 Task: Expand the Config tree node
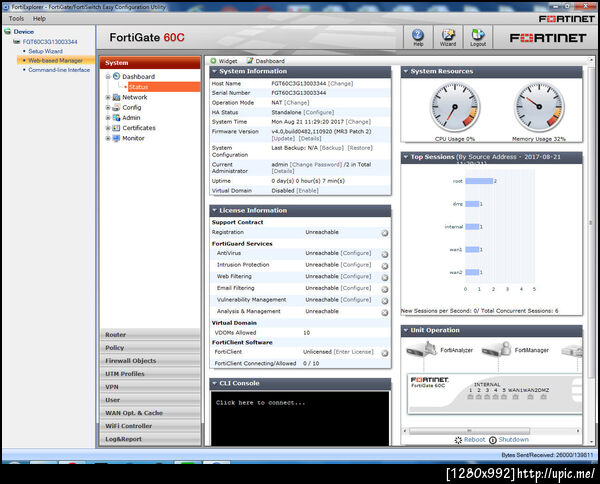[x=108, y=108]
